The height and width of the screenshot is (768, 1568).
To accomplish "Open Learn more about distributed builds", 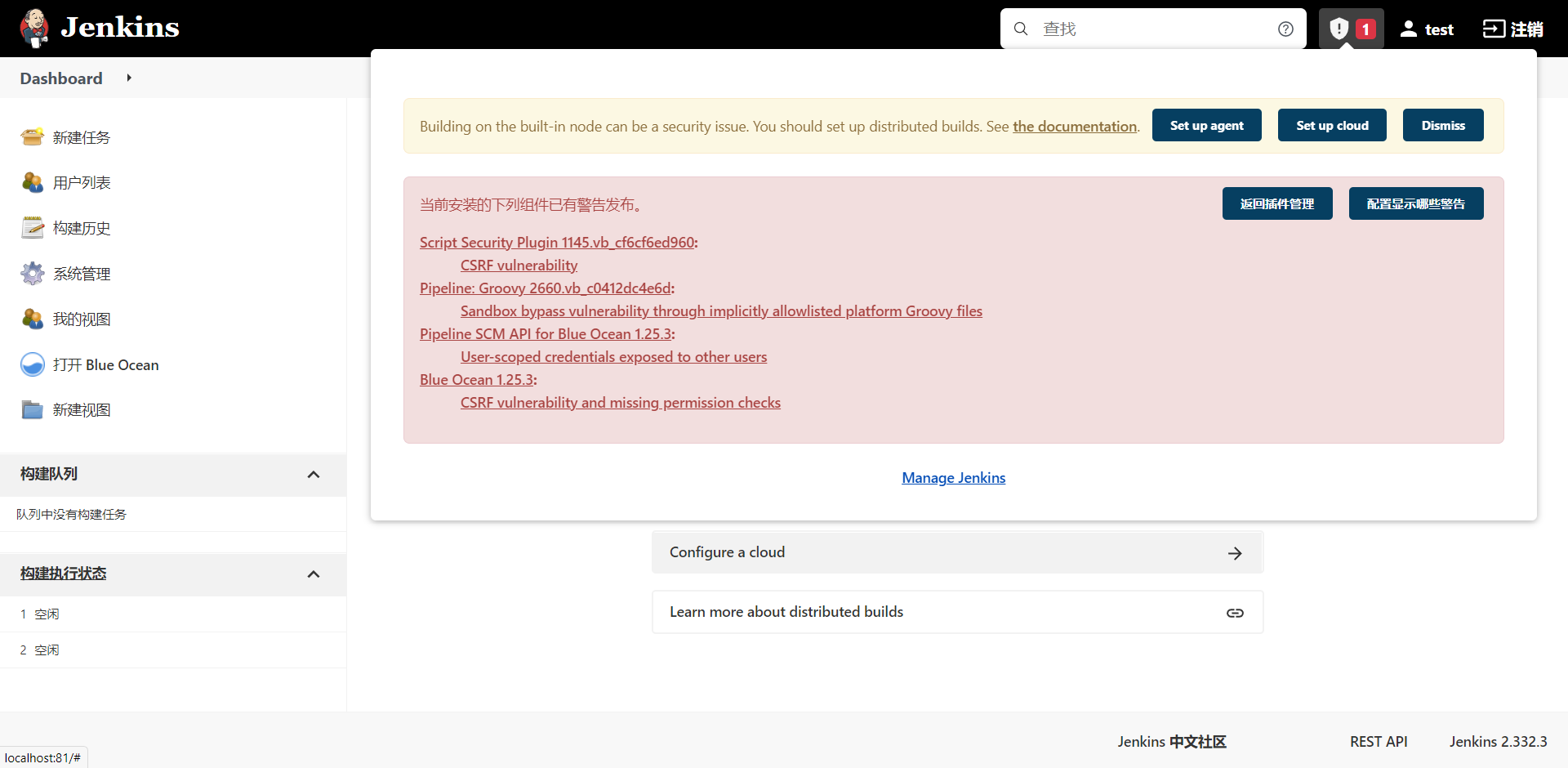I will point(958,612).
